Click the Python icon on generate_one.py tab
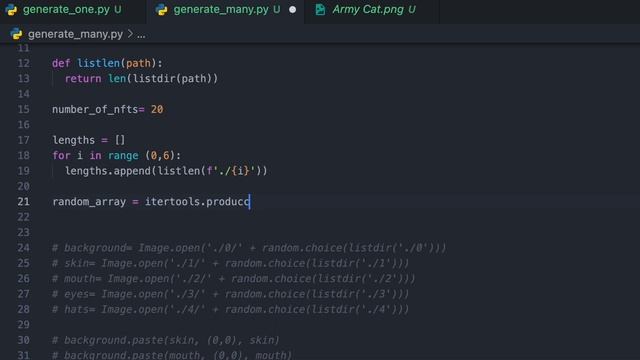Viewport: 640px width, 360px height. coord(11,10)
